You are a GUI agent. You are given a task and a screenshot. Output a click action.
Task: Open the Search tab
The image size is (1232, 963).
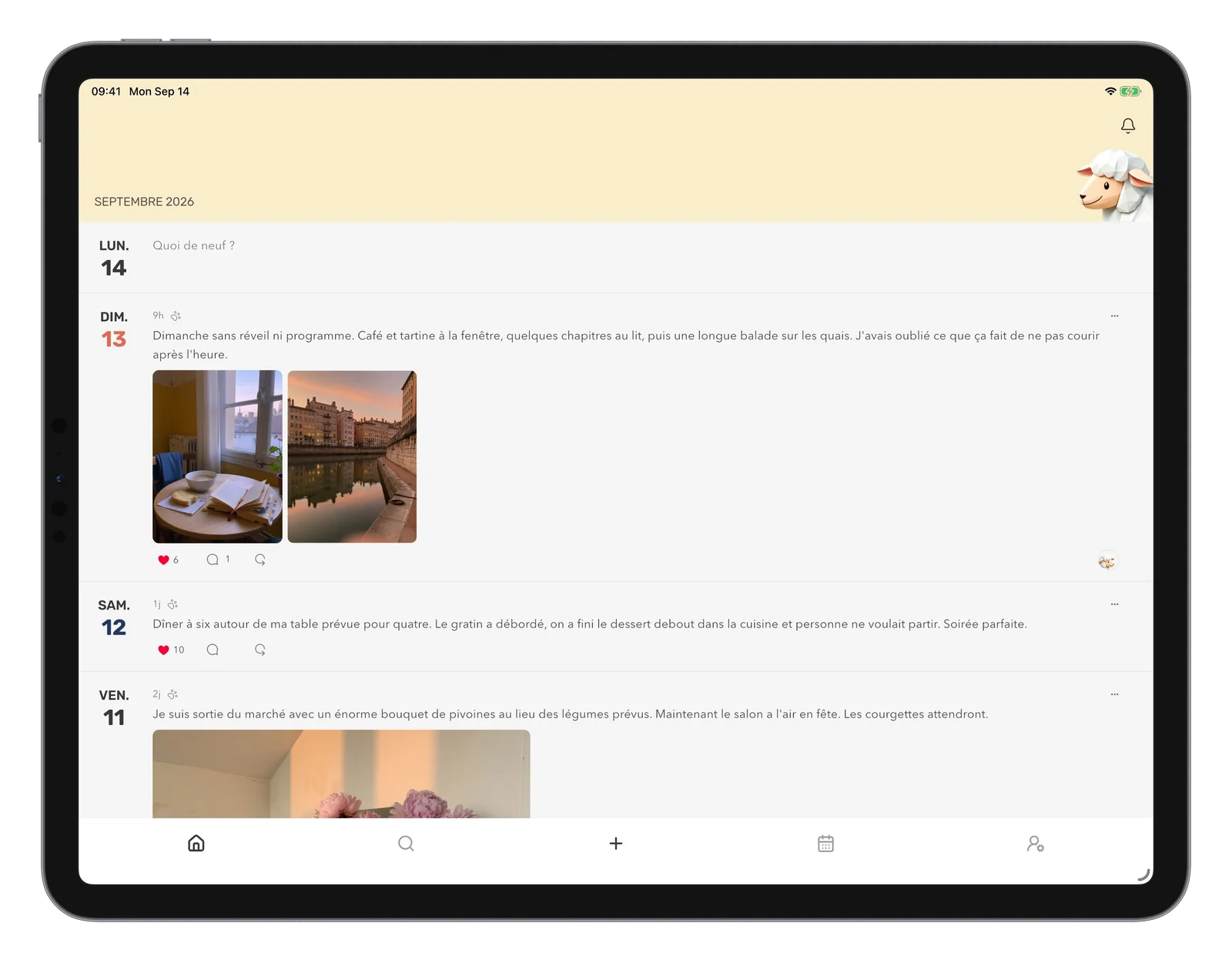[406, 844]
